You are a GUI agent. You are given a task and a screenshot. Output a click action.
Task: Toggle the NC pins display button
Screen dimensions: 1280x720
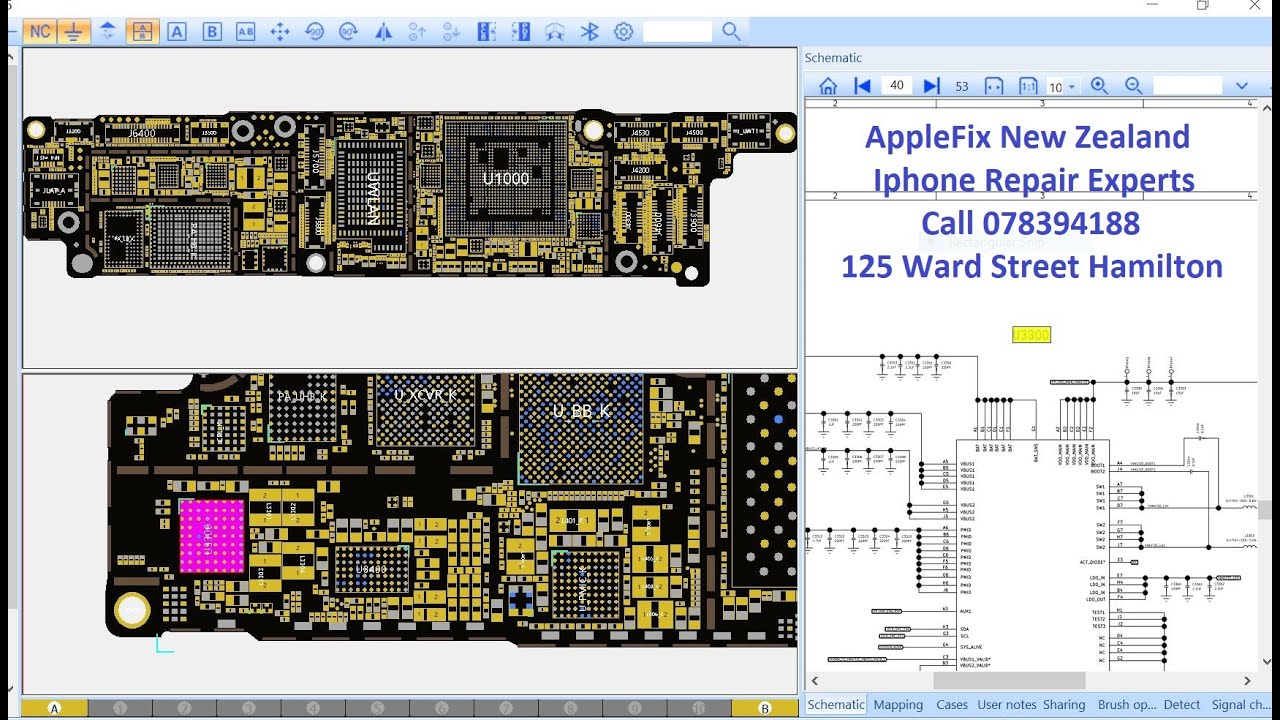click(x=40, y=31)
